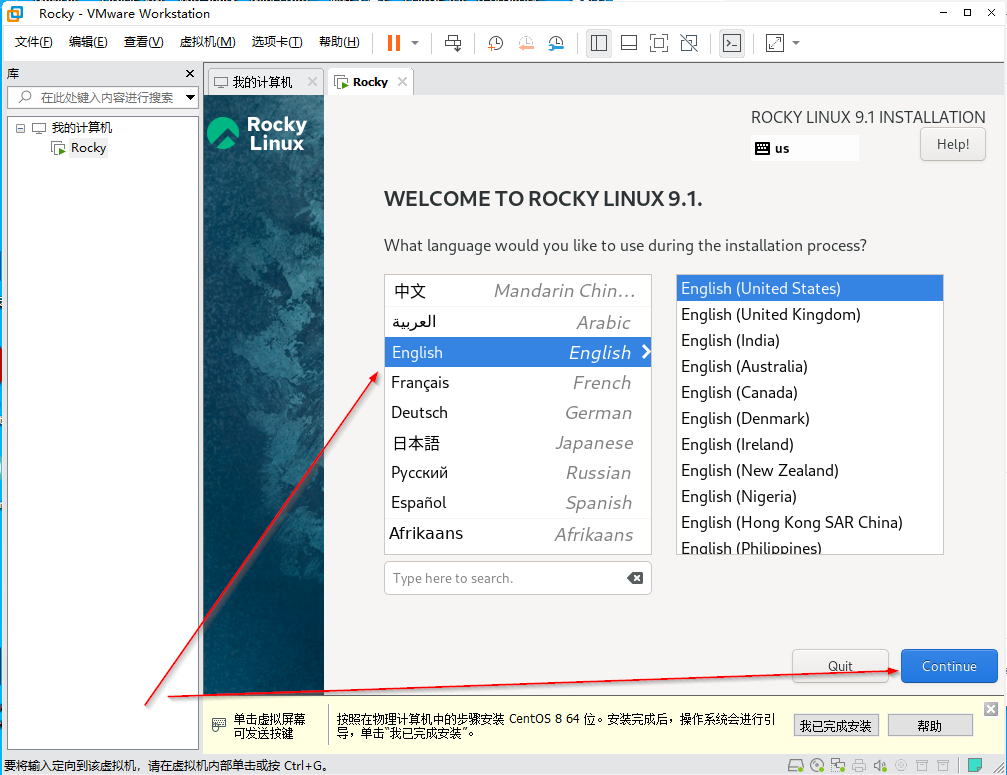This screenshot has height=775, width=1007.
Task: Select 日本語 Japanese language
Action: [x=518, y=443]
